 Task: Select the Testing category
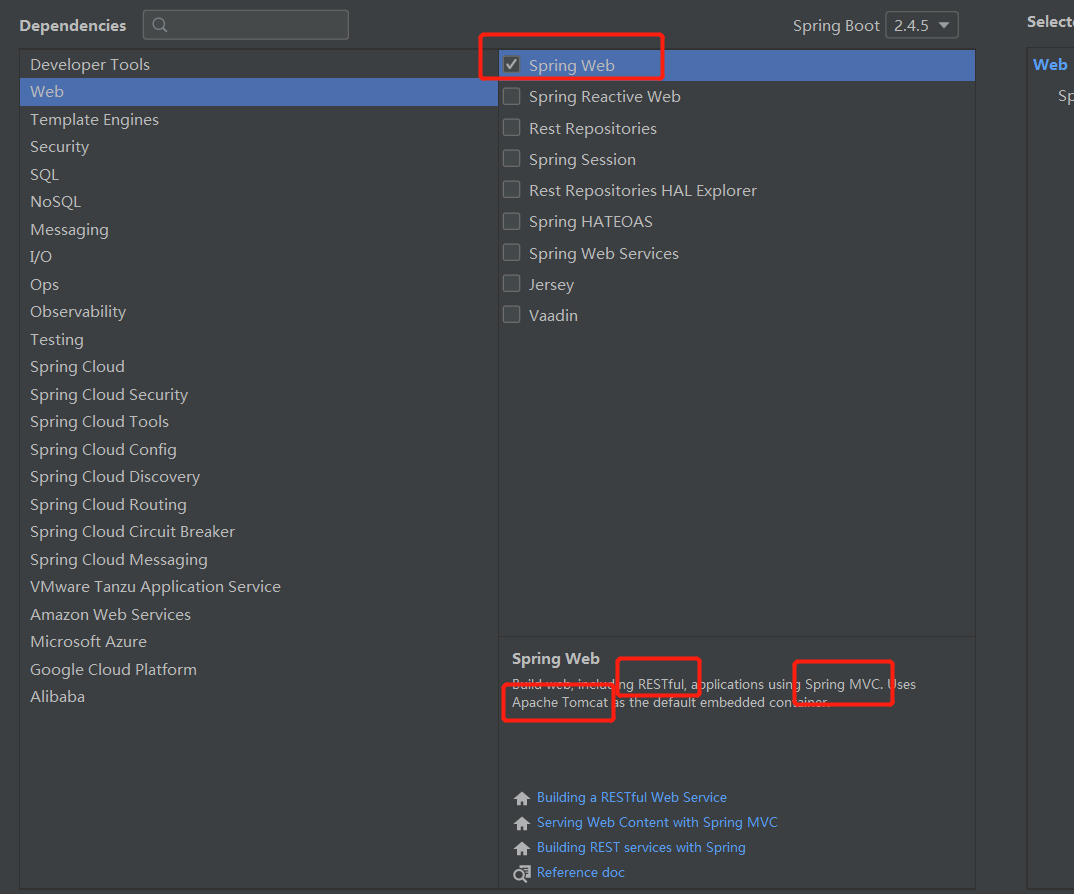[x=259, y=340]
